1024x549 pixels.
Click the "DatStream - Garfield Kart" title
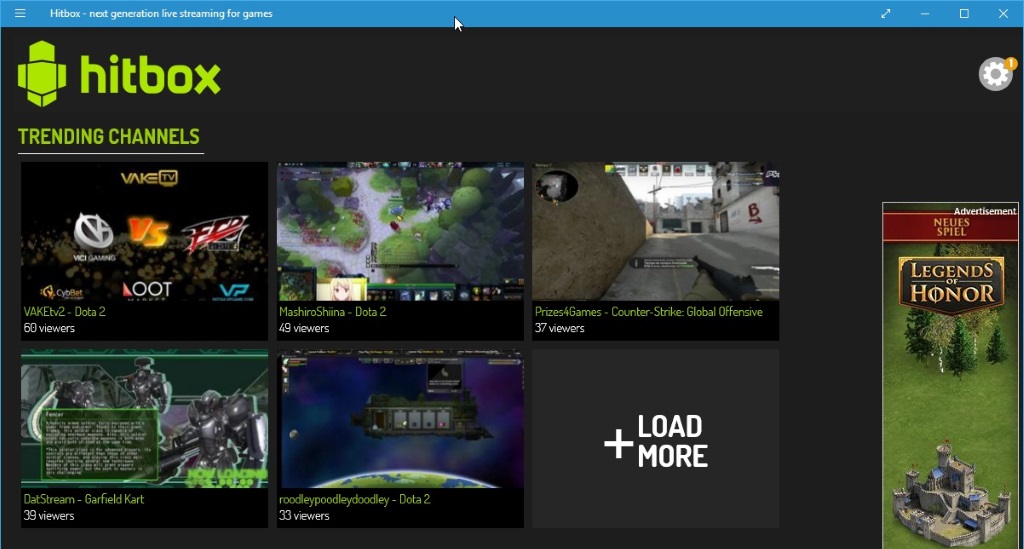coord(85,499)
